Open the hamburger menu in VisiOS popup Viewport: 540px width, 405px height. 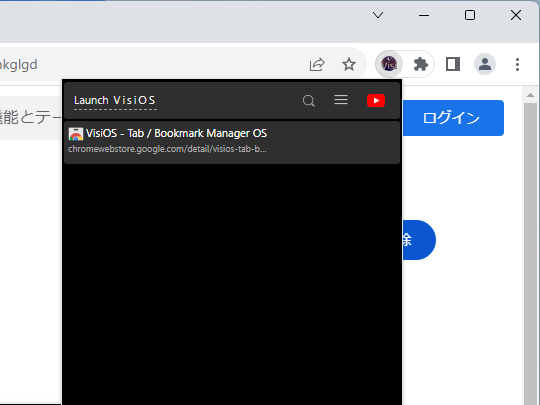point(341,100)
